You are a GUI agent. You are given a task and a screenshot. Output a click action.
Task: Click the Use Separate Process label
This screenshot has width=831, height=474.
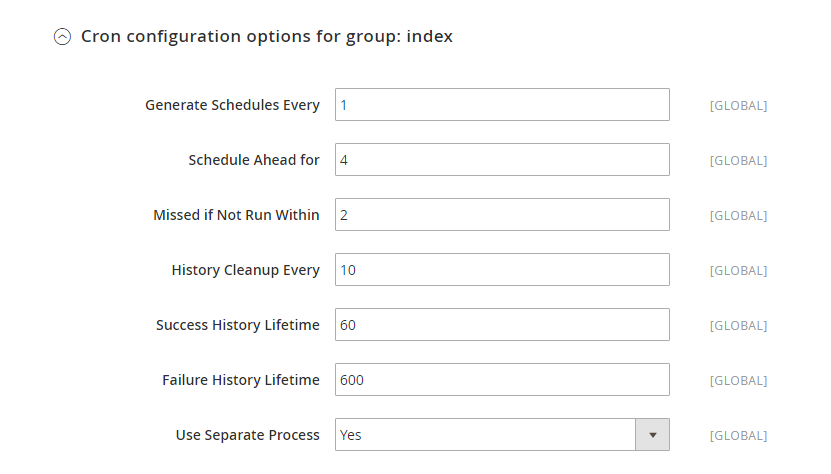coord(247,435)
